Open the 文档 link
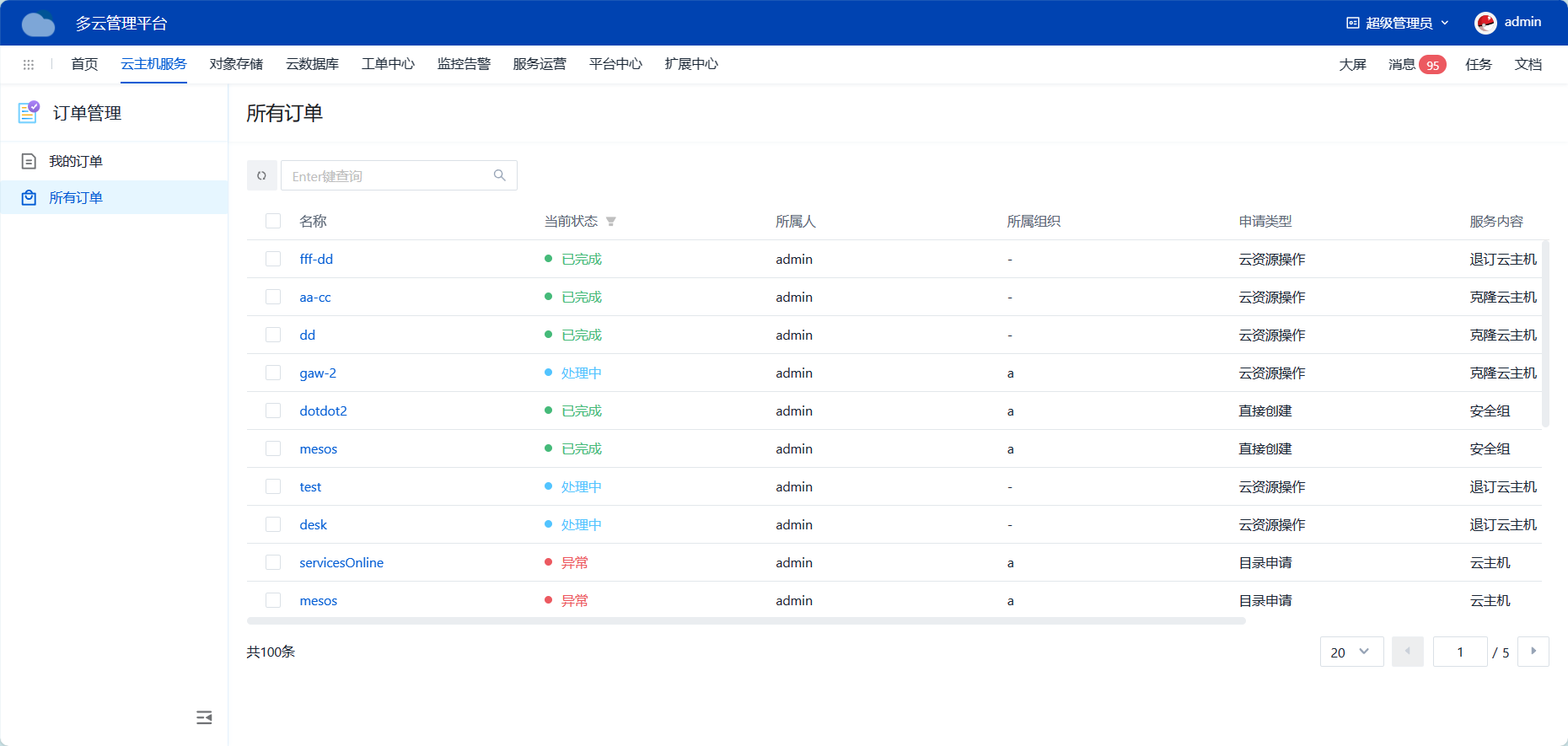The height and width of the screenshot is (746, 1568). [x=1528, y=65]
